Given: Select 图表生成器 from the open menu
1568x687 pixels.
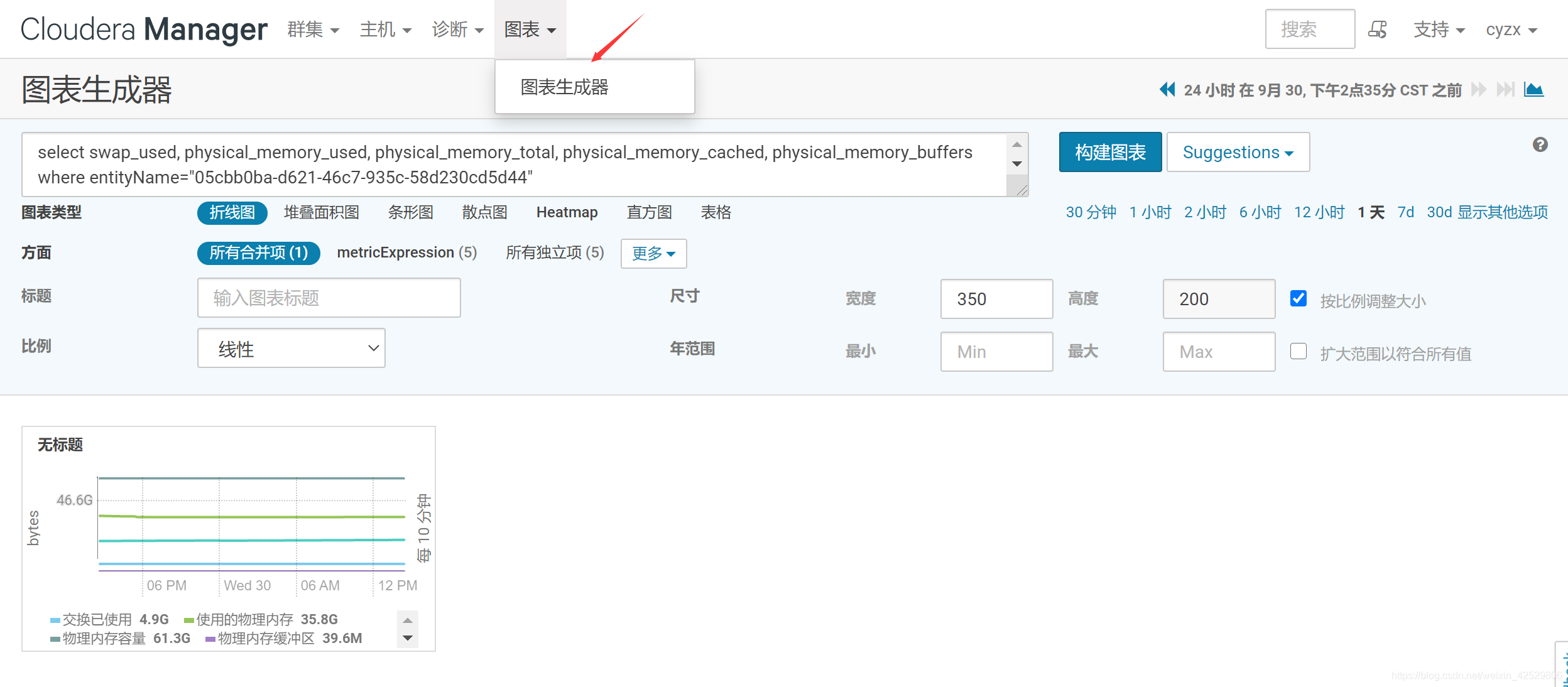Looking at the screenshot, I should tap(563, 87).
